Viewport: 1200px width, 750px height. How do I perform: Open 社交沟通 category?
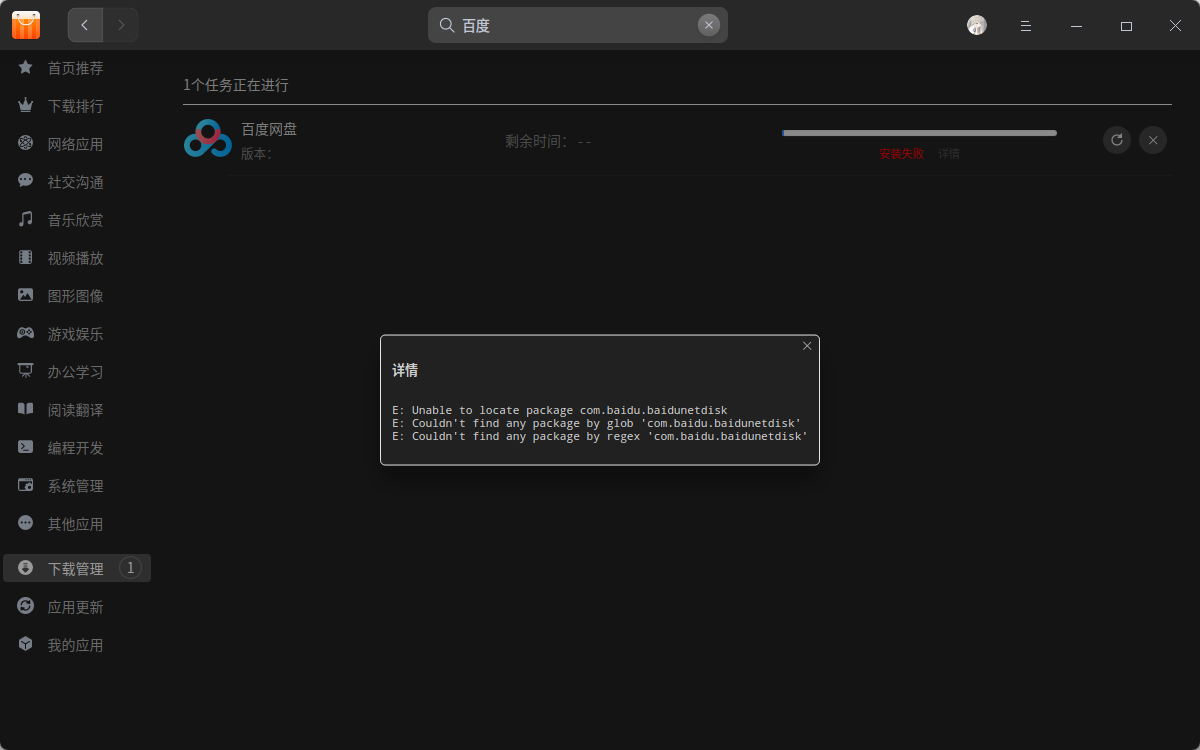click(77, 182)
